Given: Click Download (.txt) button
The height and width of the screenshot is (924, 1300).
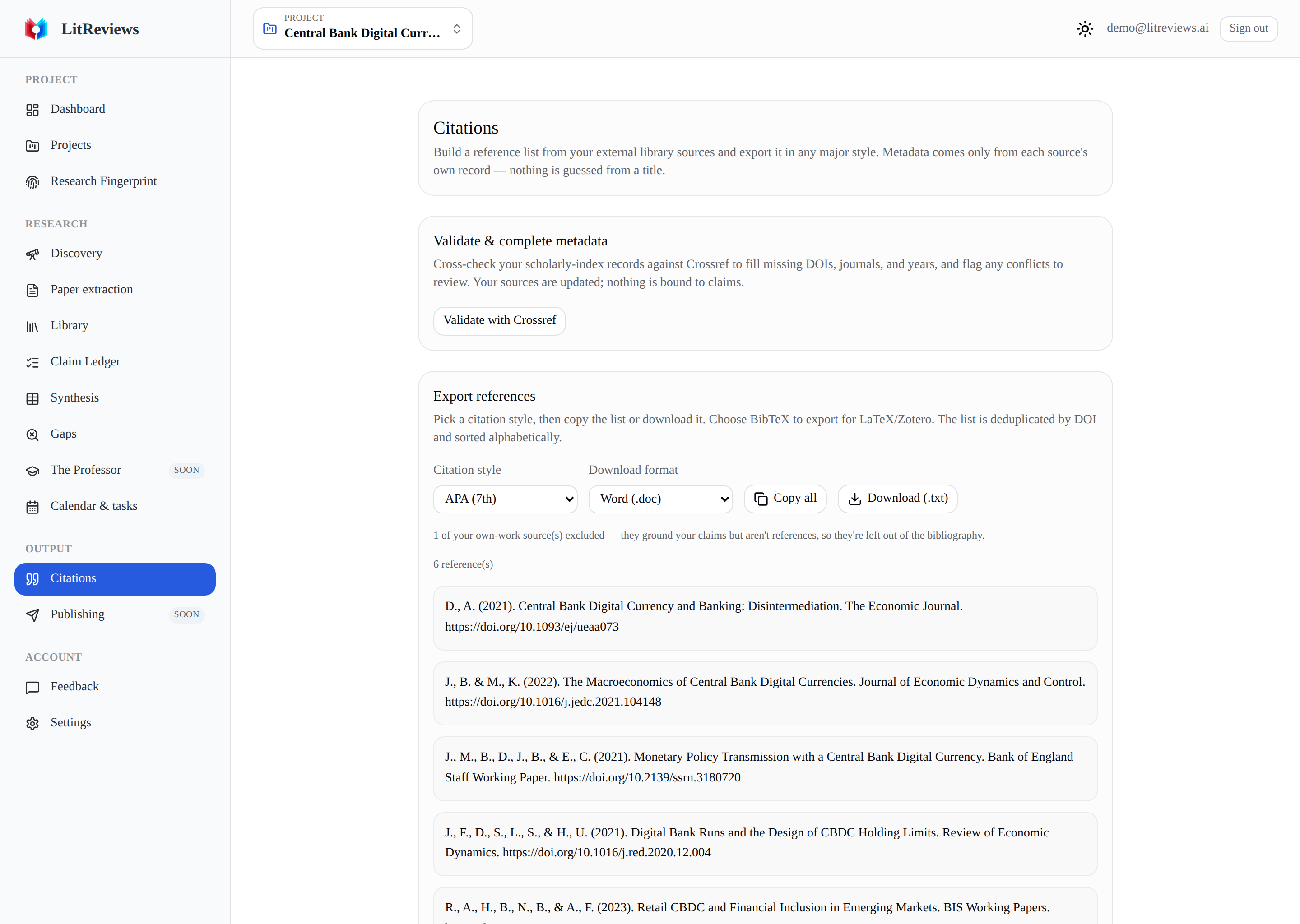Looking at the screenshot, I should pos(898,499).
